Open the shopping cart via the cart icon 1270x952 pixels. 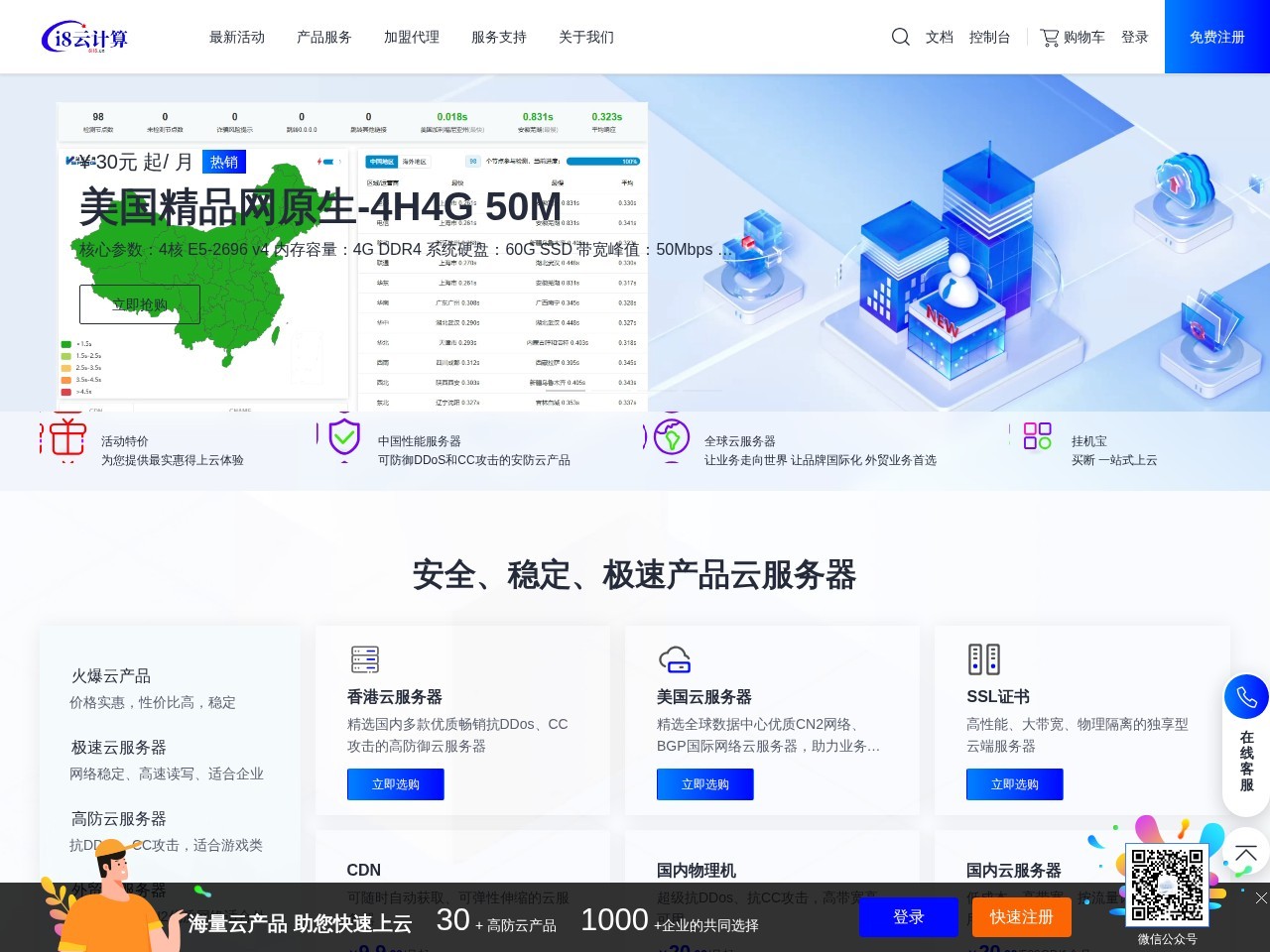[x=1049, y=37]
